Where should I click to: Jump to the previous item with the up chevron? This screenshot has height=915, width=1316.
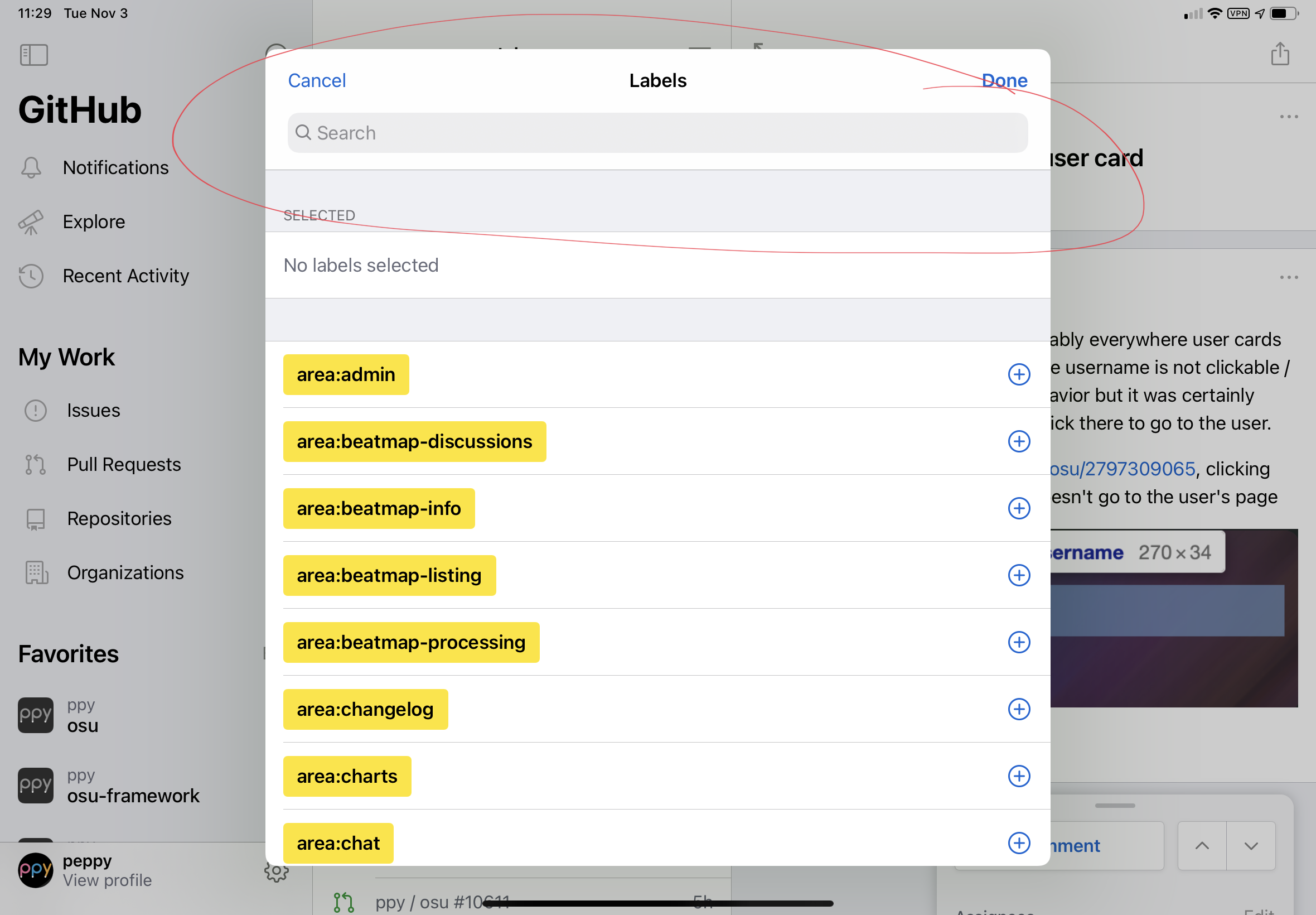tap(1202, 846)
